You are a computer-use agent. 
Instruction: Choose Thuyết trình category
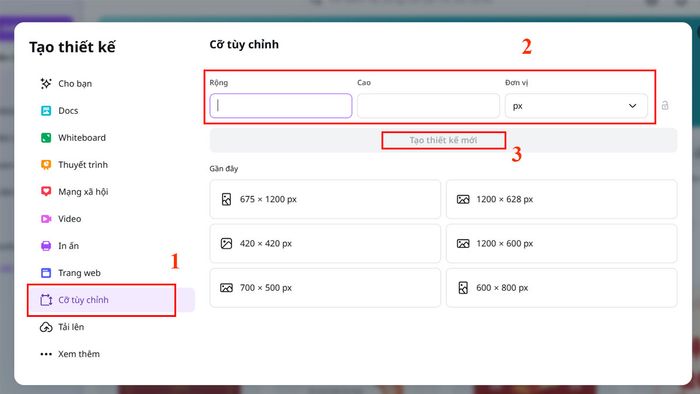click(111, 165)
